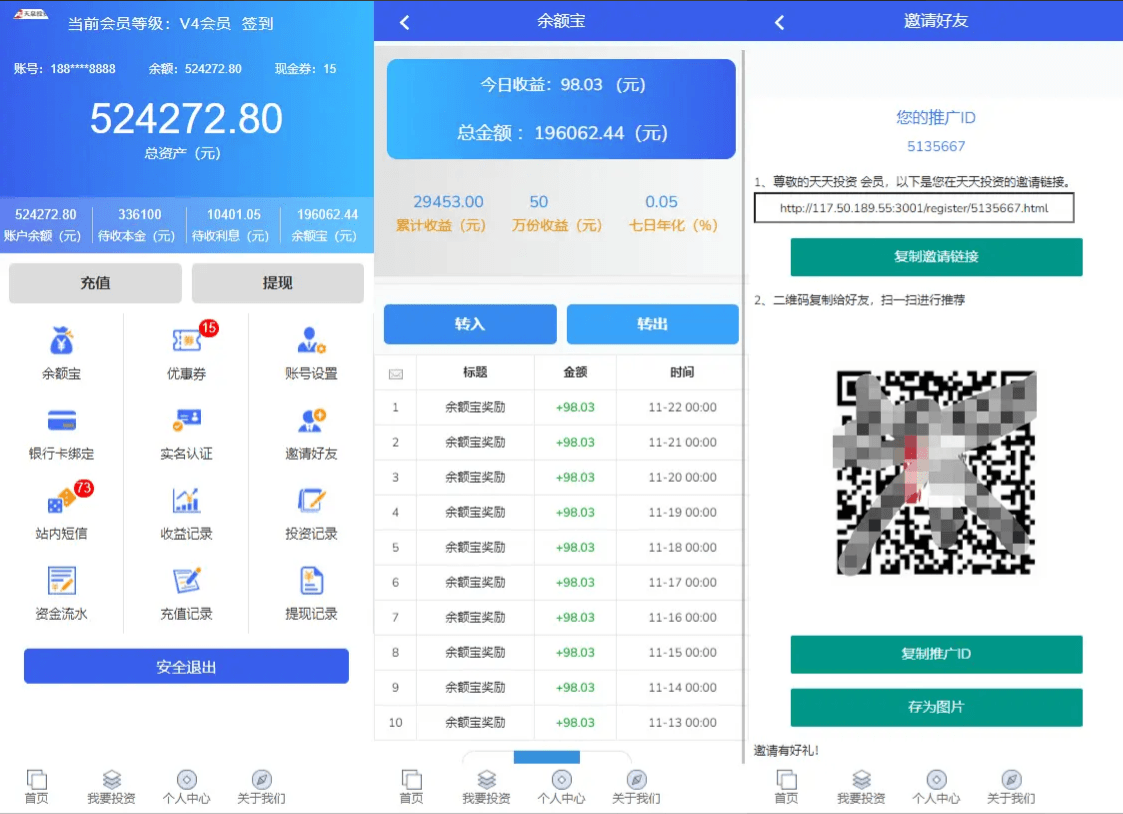This screenshot has height=814, width=1123.
Task: Tap 首页 in 邀请好友 screen bottom bar
Action: (786, 787)
